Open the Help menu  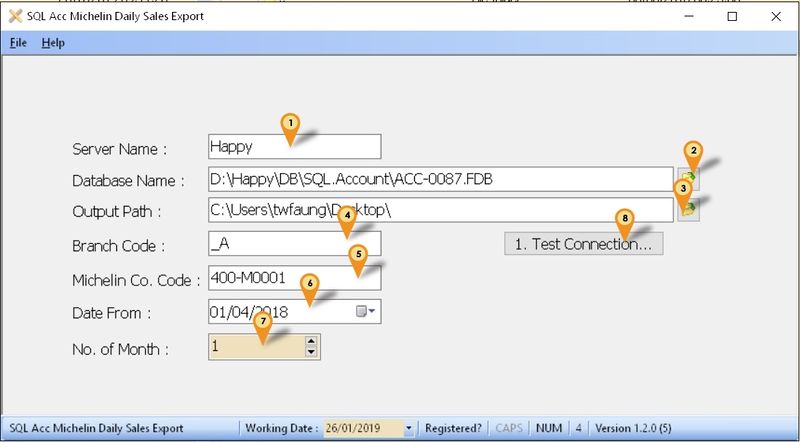coord(53,43)
